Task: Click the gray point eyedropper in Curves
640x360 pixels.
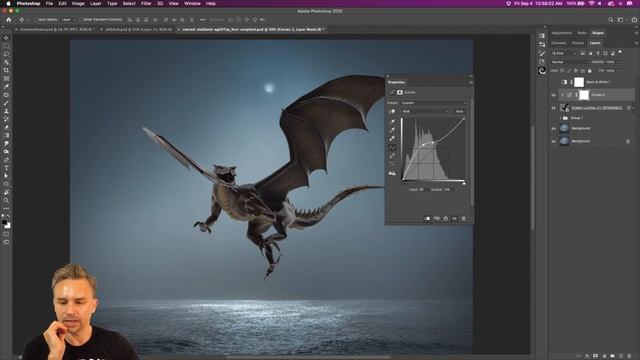Action: [x=392, y=130]
